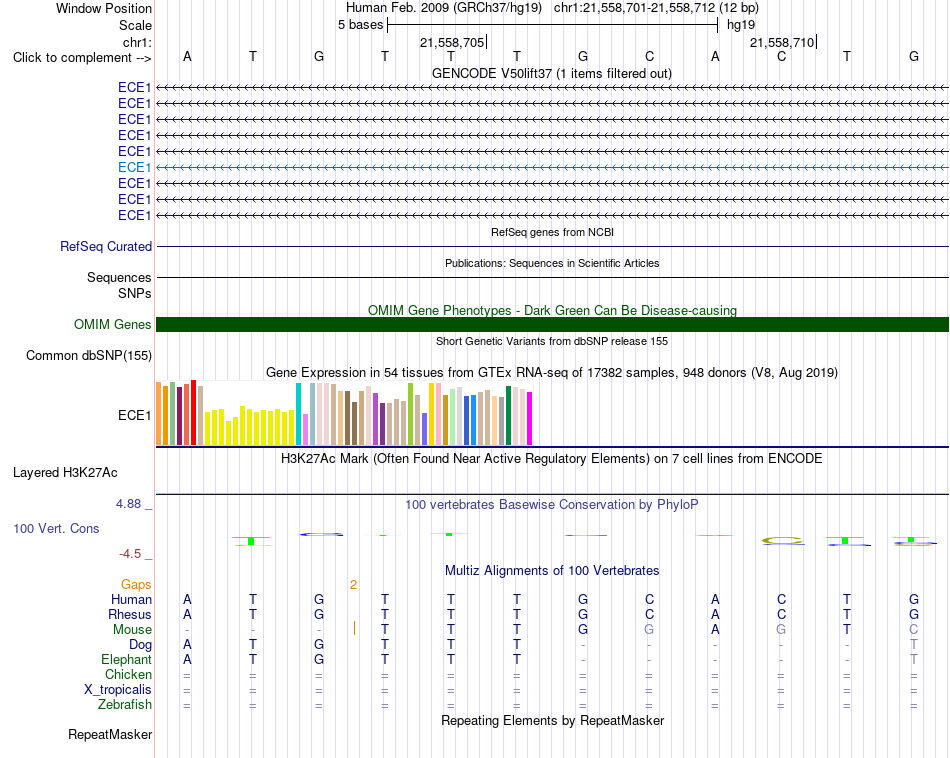Select the Mouse species row label

pos(132,630)
